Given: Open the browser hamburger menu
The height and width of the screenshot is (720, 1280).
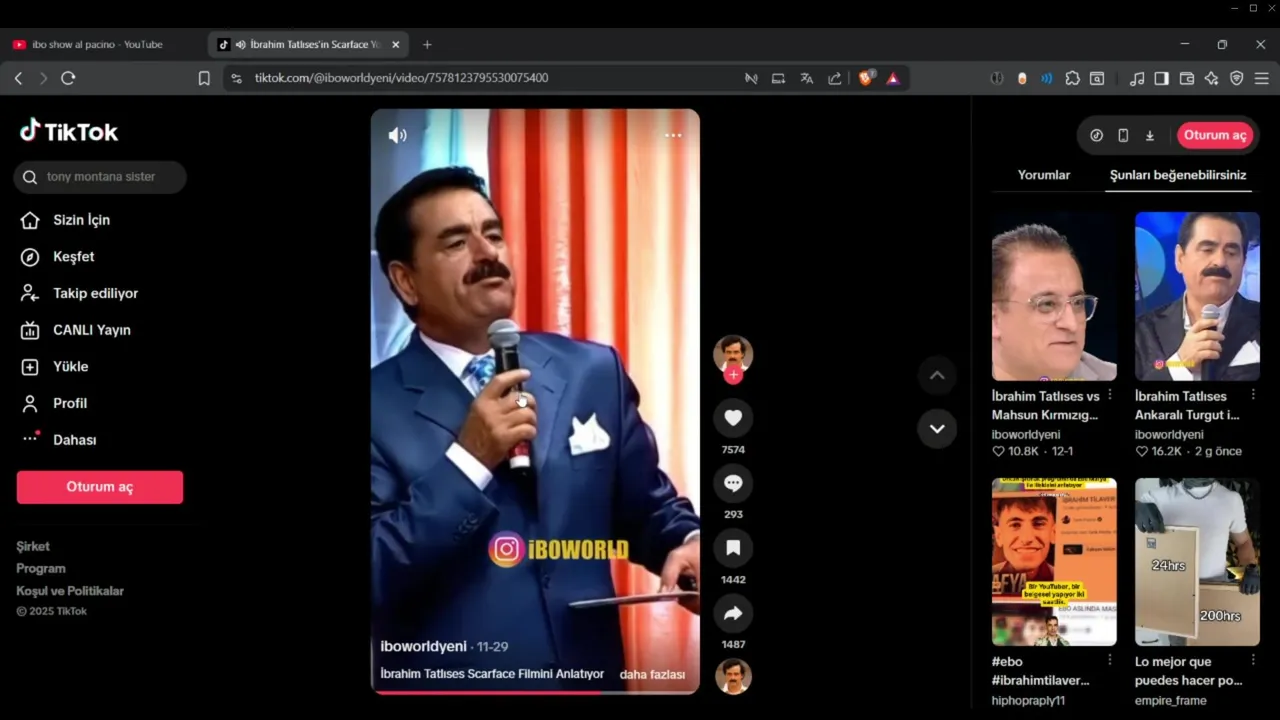Looking at the screenshot, I should pyautogui.click(x=1262, y=78).
